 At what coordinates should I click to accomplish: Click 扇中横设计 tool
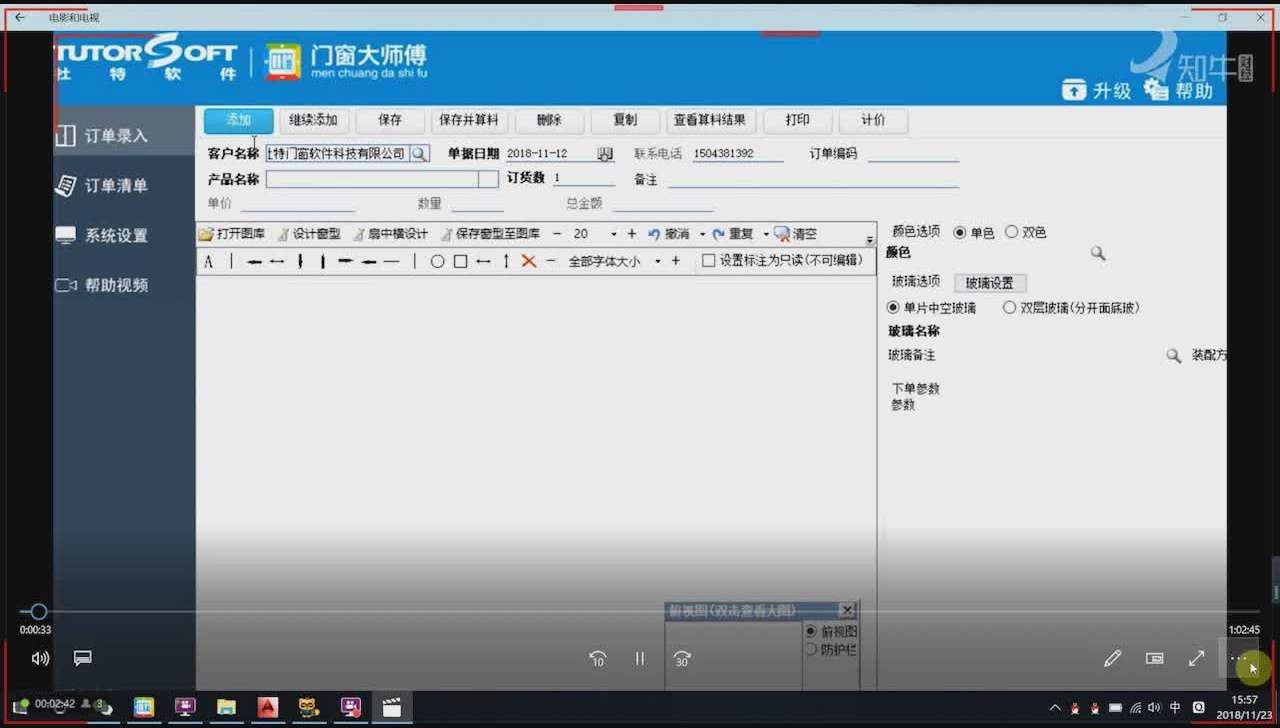point(390,234)
